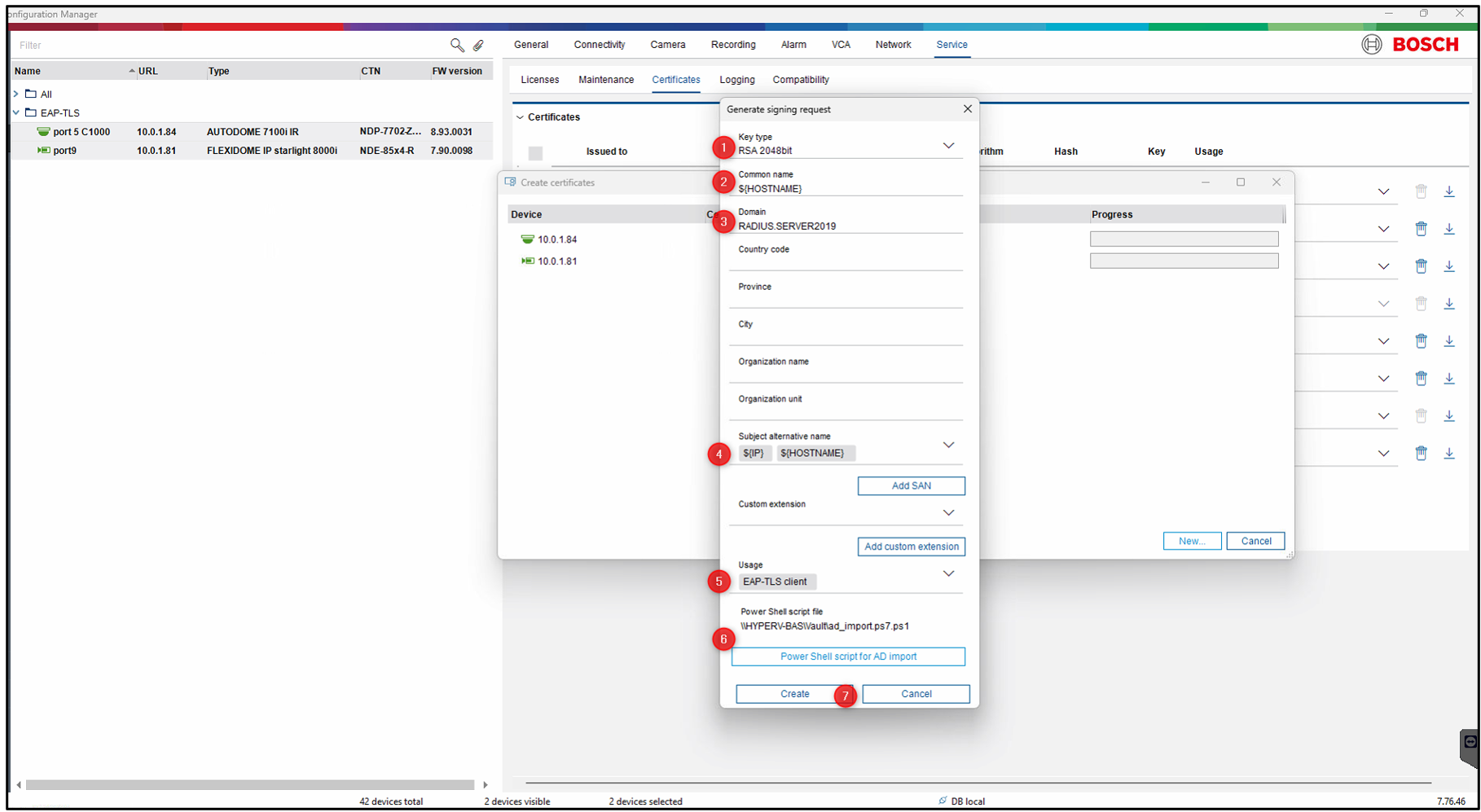1481x812 pixels.
Task: Click the 10.0.1.81 device icon in Create certificates
Action: pyautogui.click(x=527, y=261)
